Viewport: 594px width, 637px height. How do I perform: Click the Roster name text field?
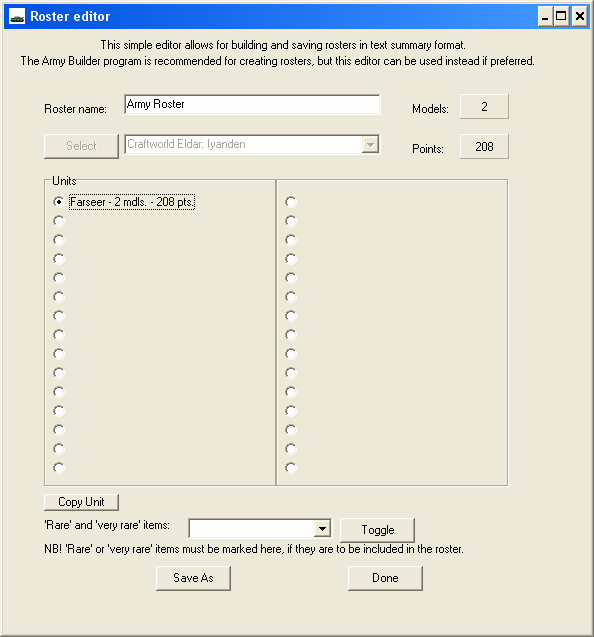(252, 104)
